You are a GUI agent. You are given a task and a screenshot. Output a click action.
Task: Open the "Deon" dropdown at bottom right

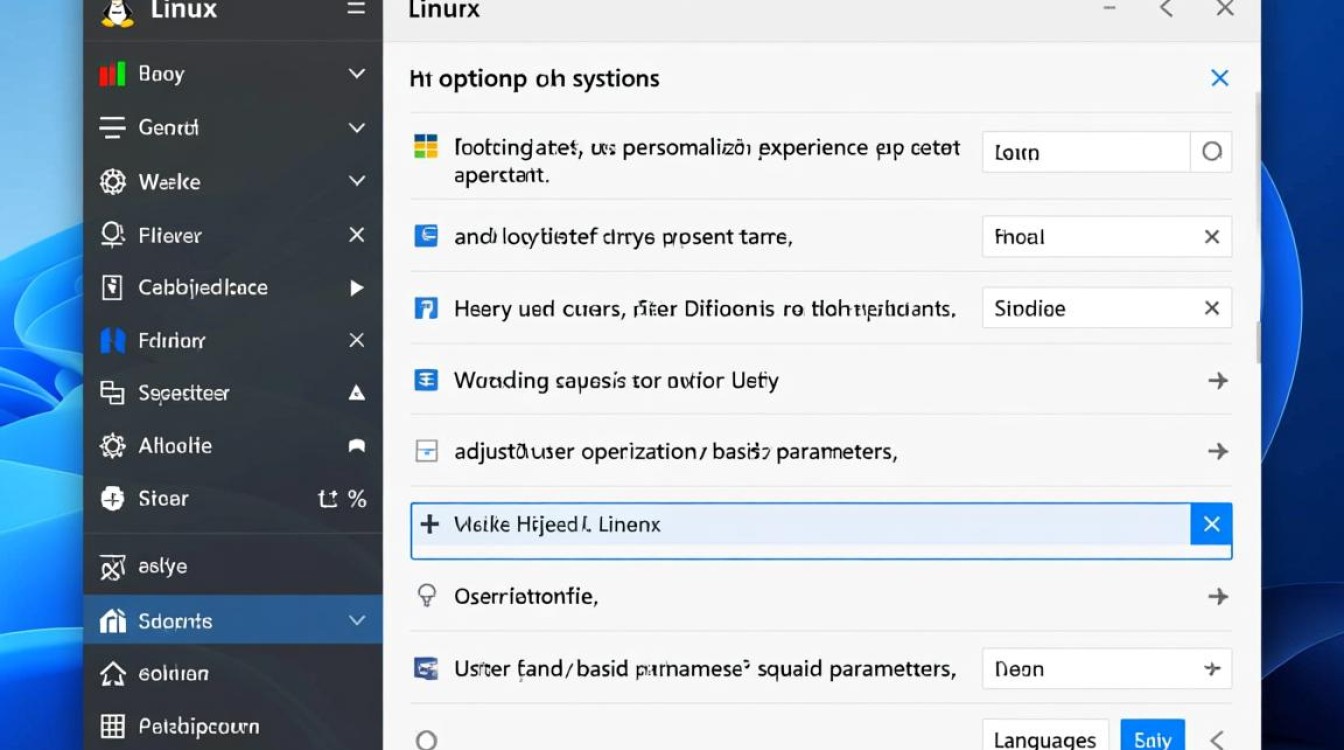pyautogui.click(x=1105, y=668)
